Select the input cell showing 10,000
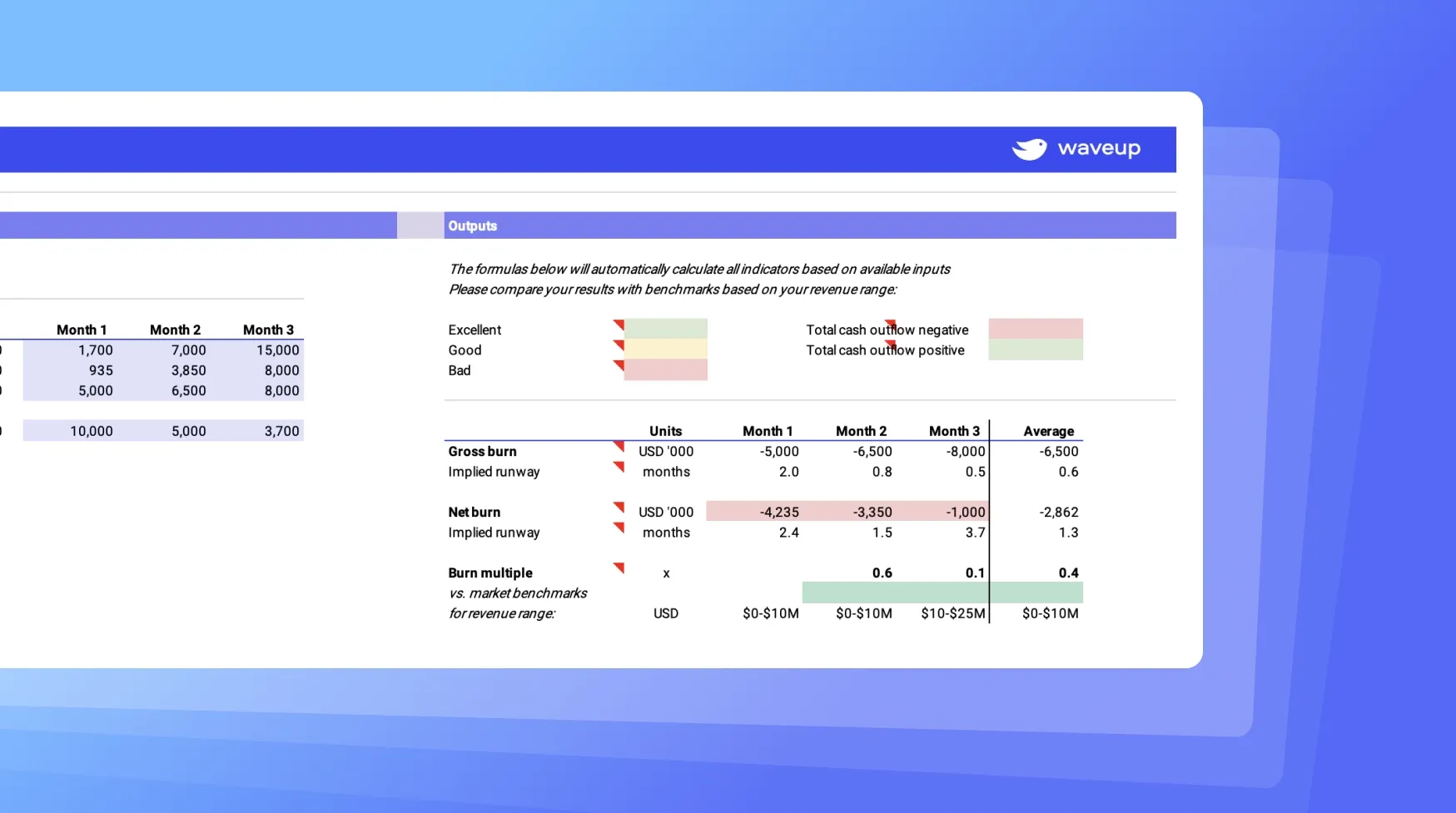This screenshot has width=1456, height=813. (91, 431)
